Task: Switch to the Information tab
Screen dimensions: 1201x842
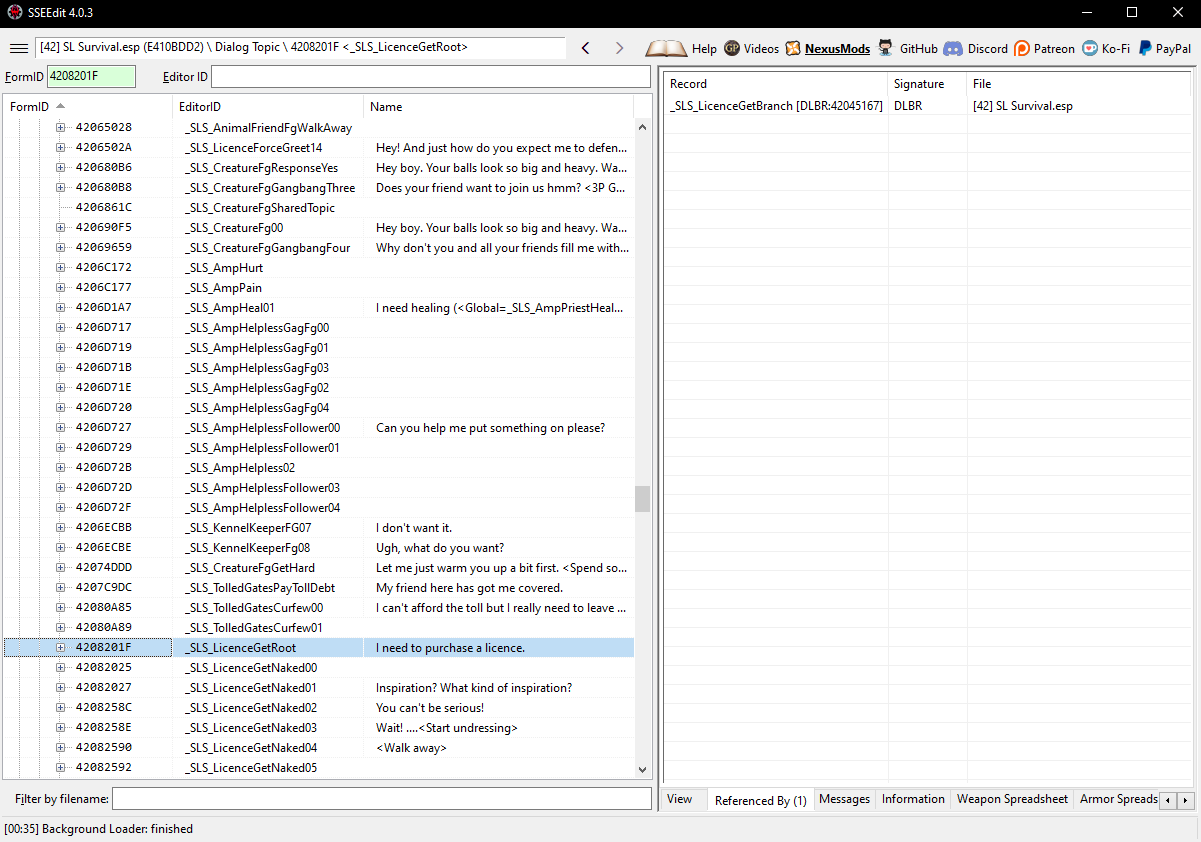Action: coord(913,799)
